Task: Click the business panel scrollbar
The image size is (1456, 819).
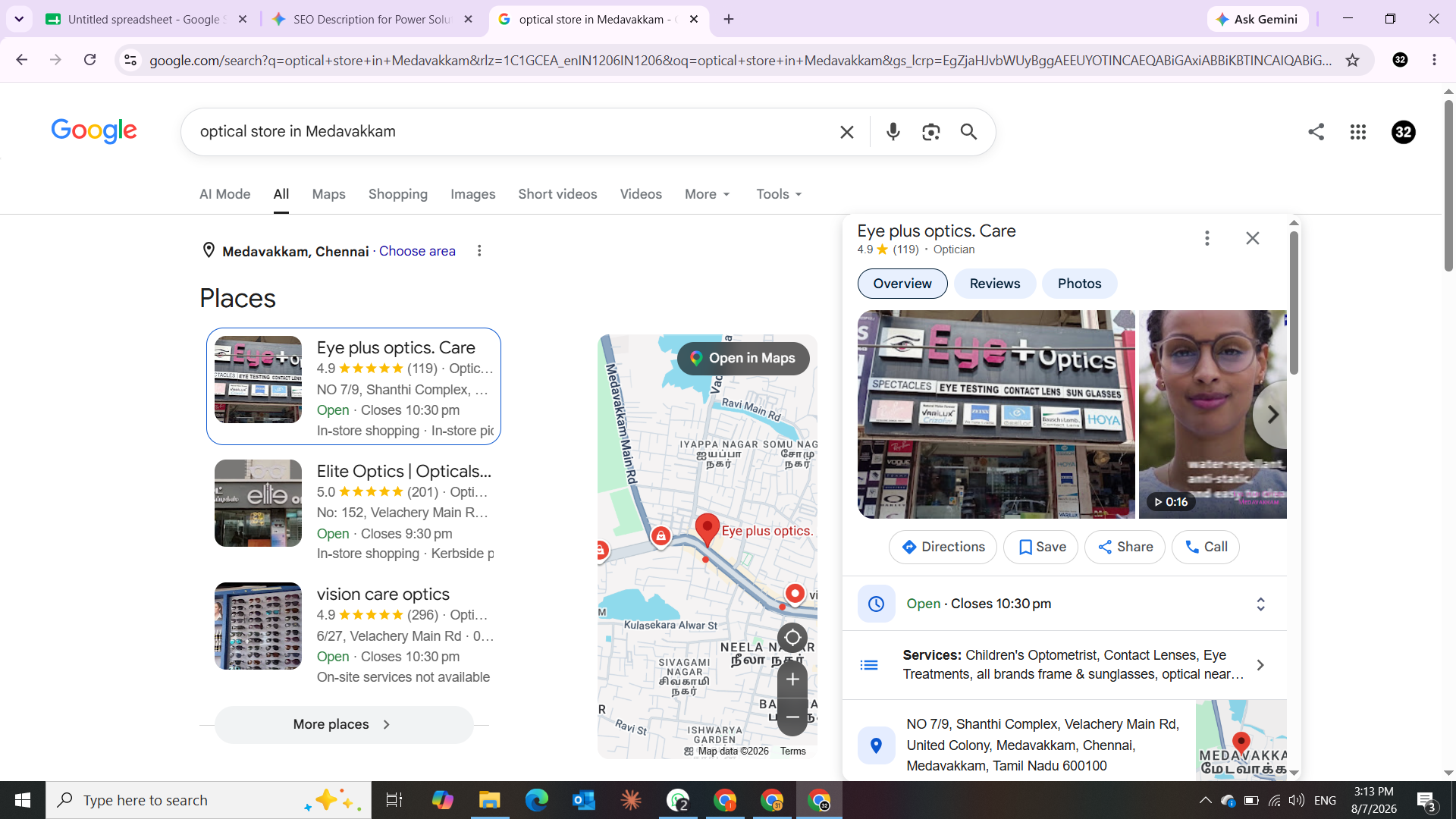Action: pos(1294,303)
